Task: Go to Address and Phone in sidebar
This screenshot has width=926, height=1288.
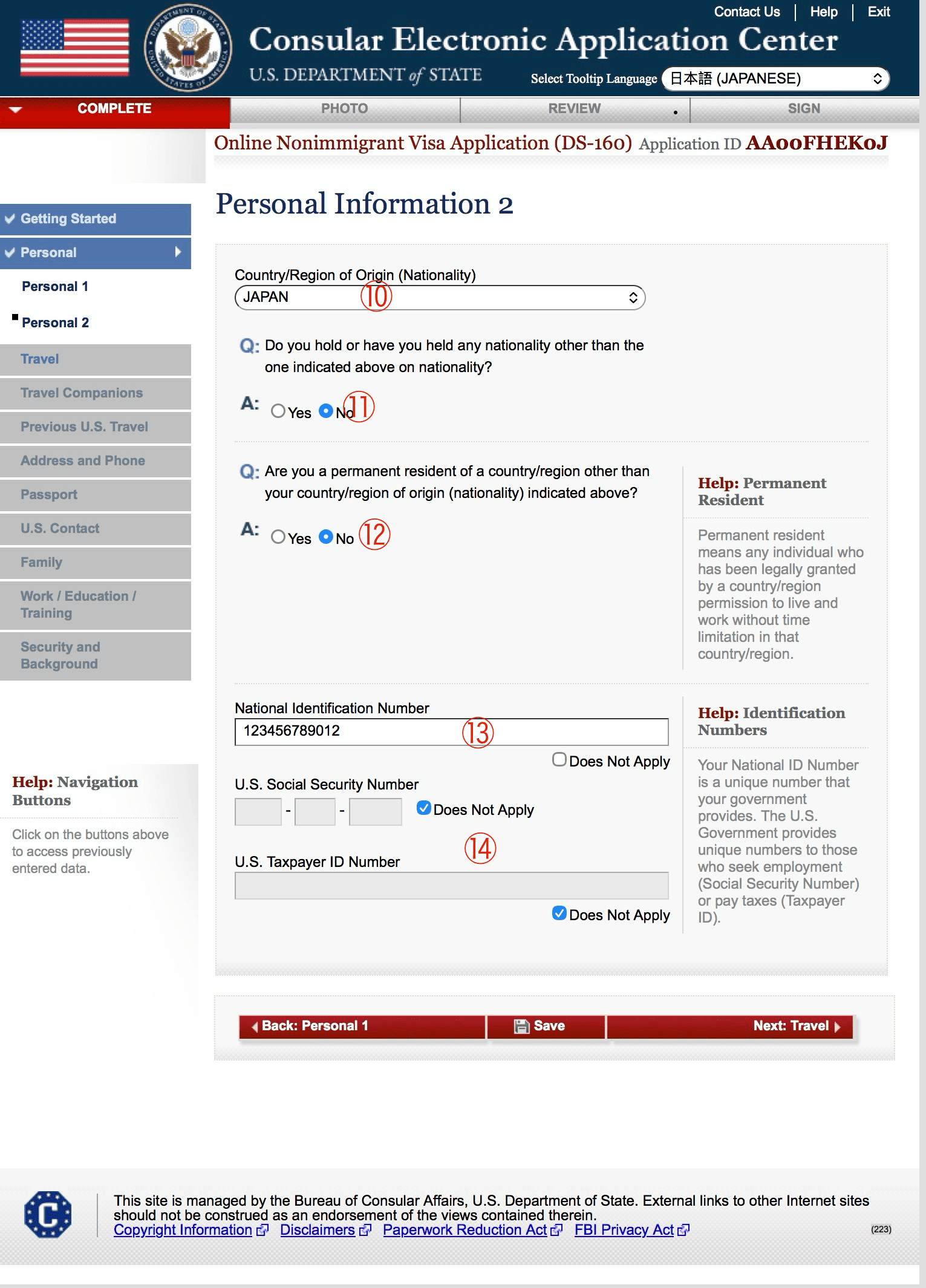Action: [96, 461]
